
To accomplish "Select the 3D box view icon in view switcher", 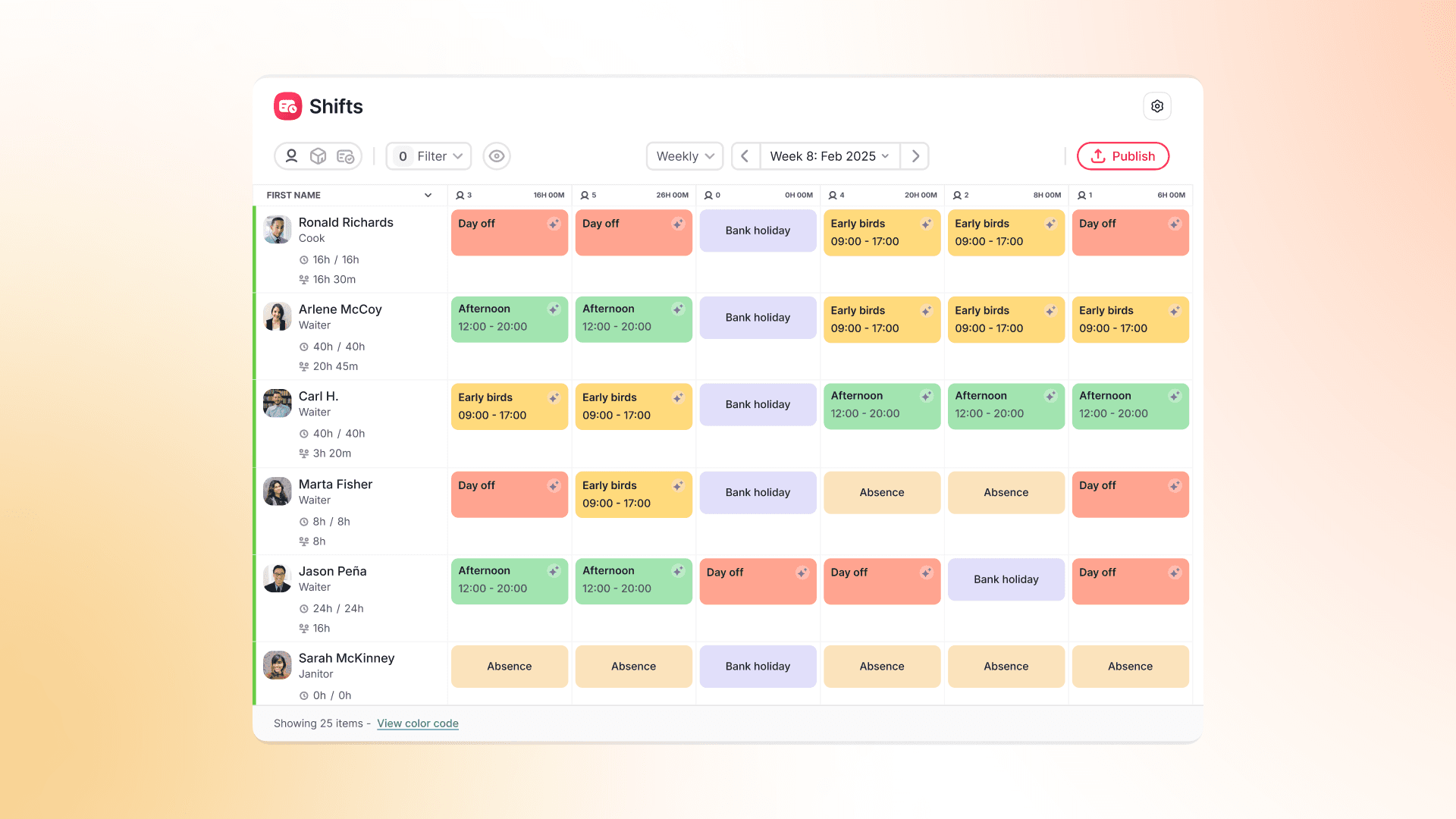I will (x=318, y=156).
